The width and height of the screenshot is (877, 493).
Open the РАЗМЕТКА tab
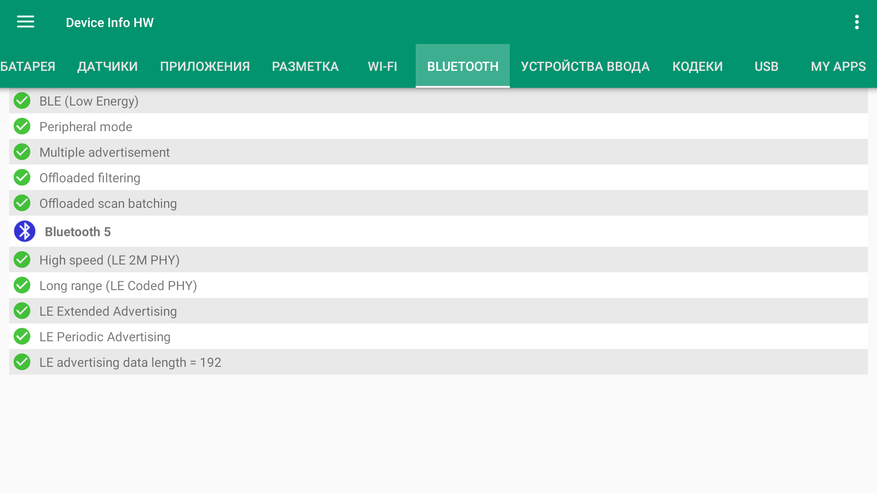click(305, 66)
